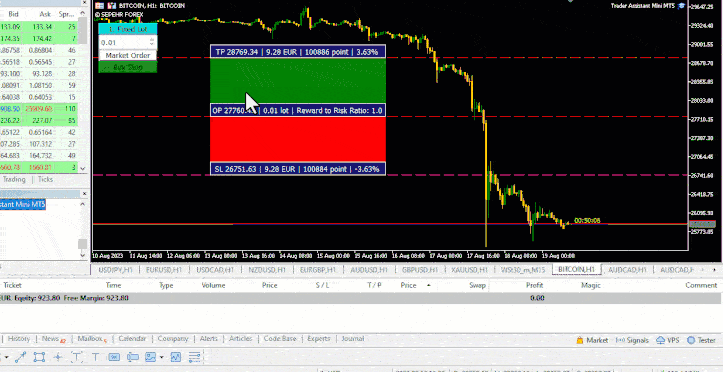This screenshot has width=723, height=372.
Task: Open the VPS cloud icon
Action: [660, 340]
